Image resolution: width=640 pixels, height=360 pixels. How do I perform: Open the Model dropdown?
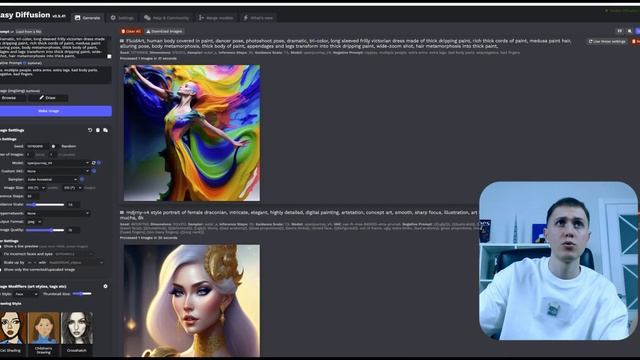[x=58, y=163]
